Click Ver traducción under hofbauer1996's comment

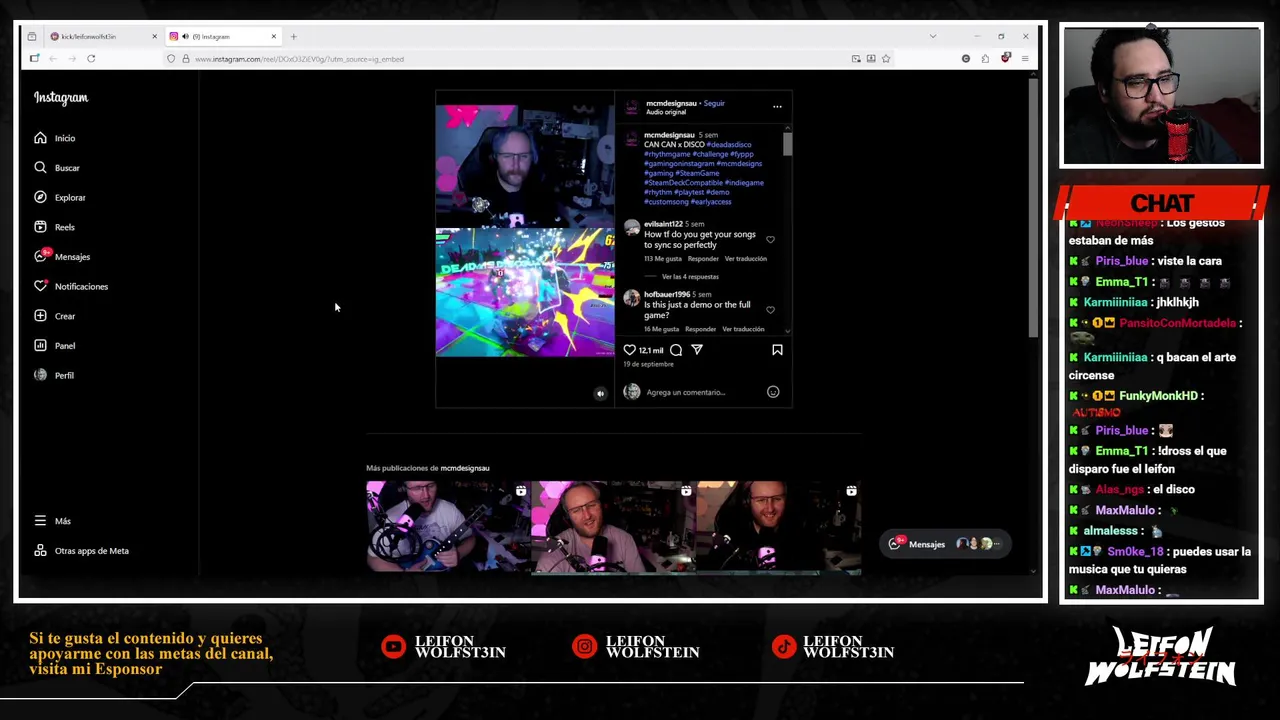click(x=743, y=329)
